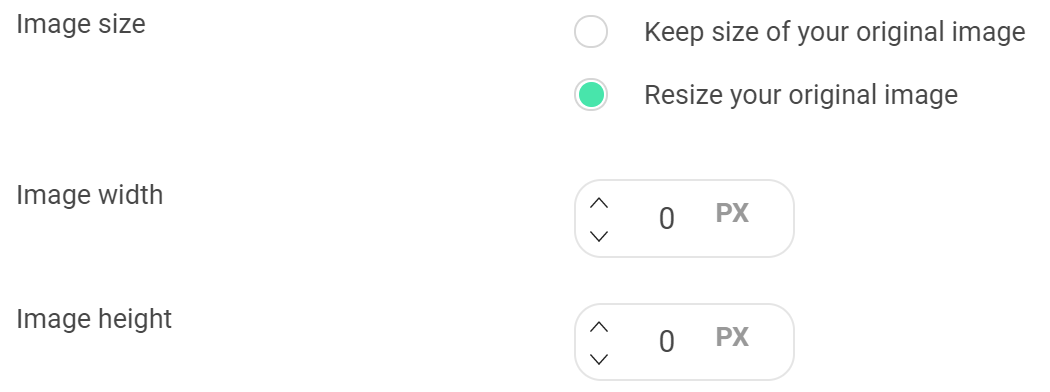Click the 0 value in height box
The height and width of the screenshot is (392, 1050).
[x=666, y=342]
